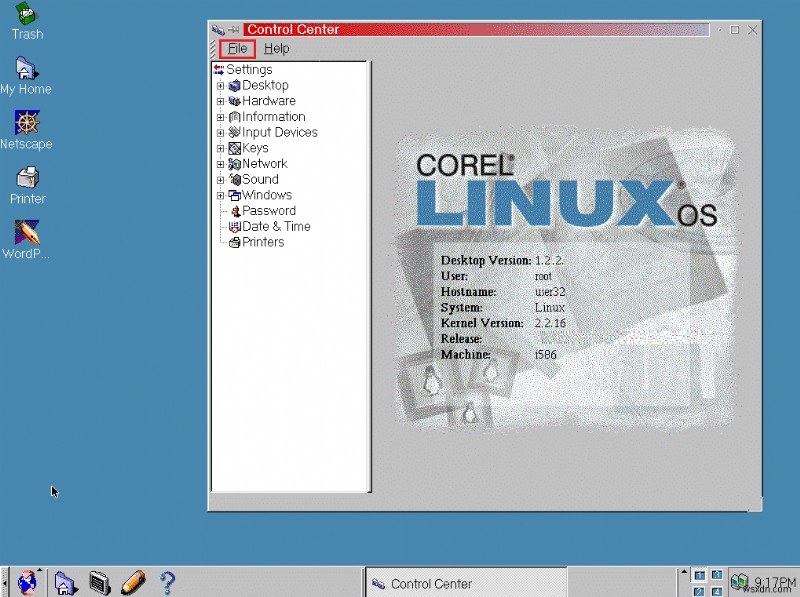The image size is (800, 597).
Task: Launch WordPerfect from the desktop
Action: click(26, 240)
